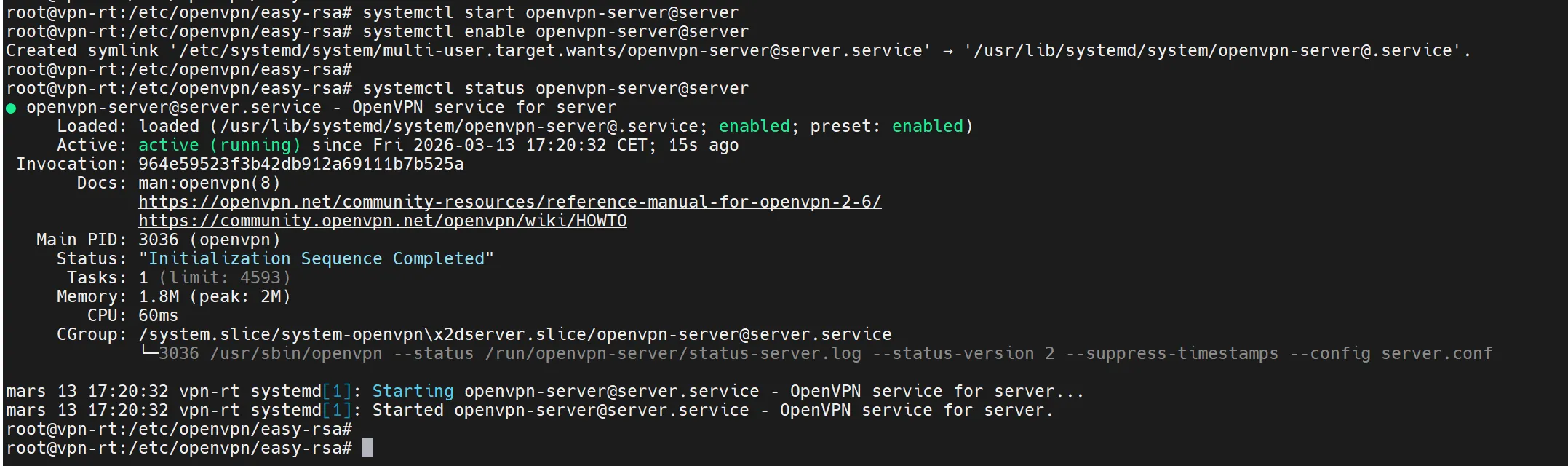Click the first green "enabled" on the Loaded line

pos(754,127)
